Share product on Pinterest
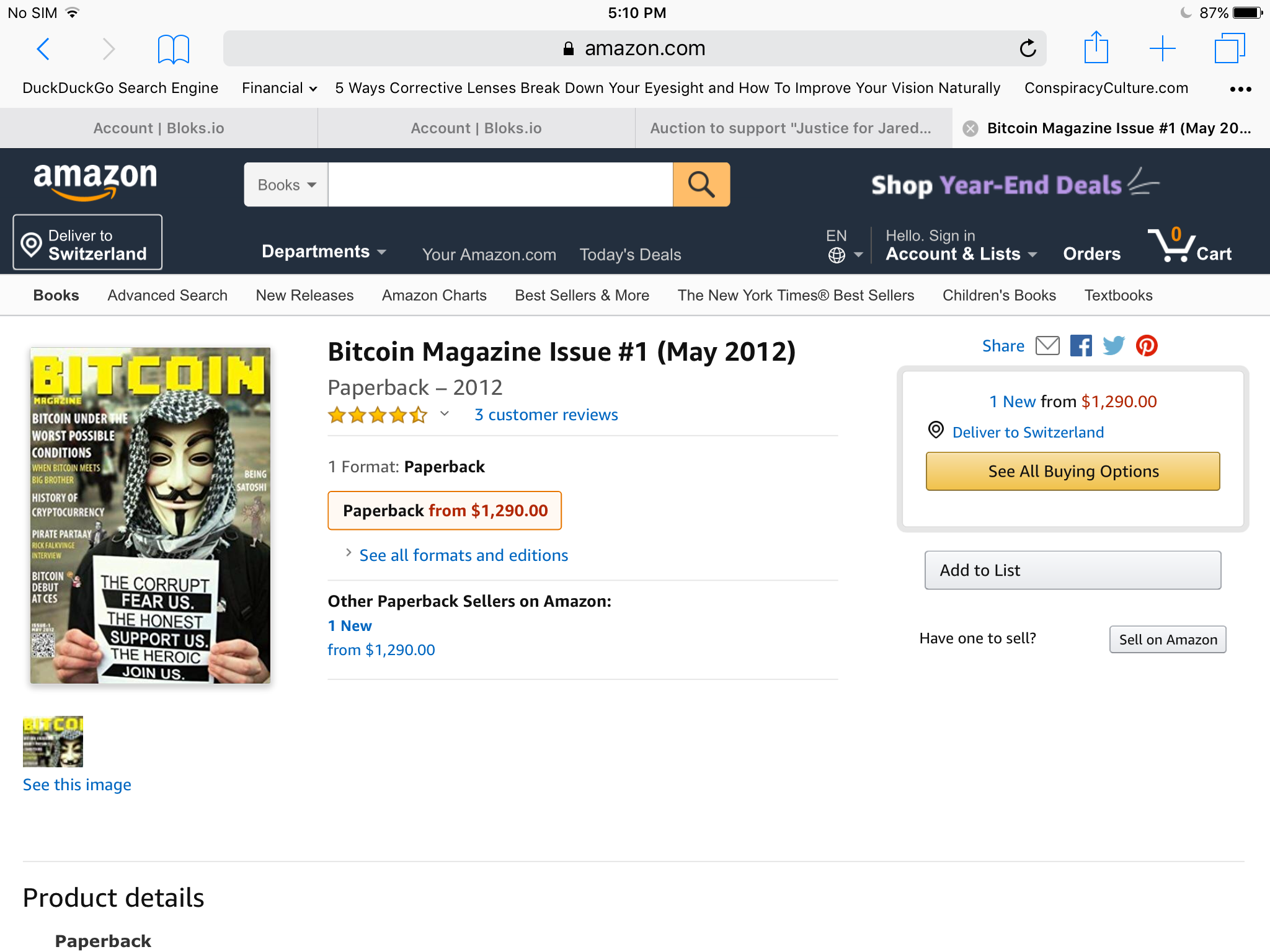Viewport: 1270px width, 952px height. pos(1147,346)
